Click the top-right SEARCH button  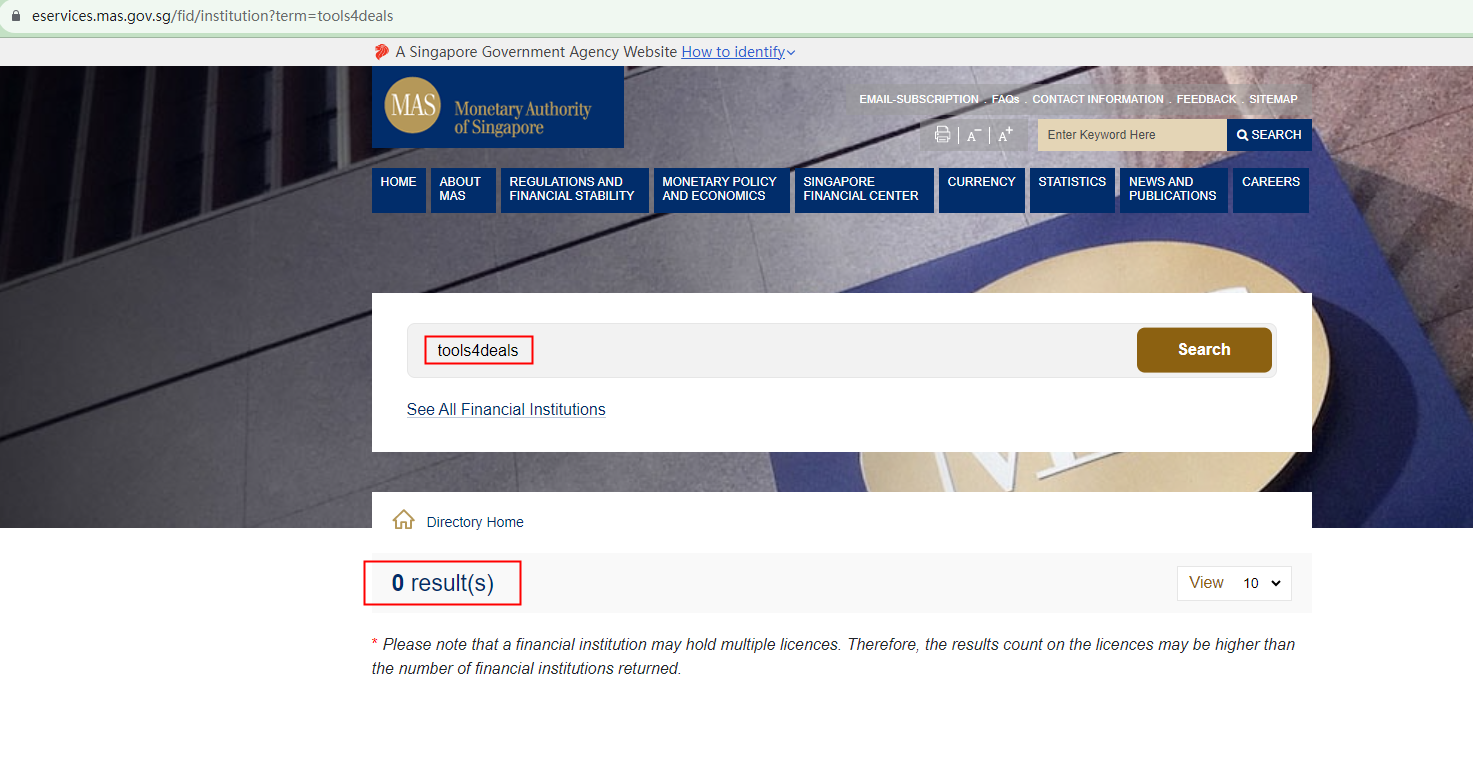(1269, 135)
